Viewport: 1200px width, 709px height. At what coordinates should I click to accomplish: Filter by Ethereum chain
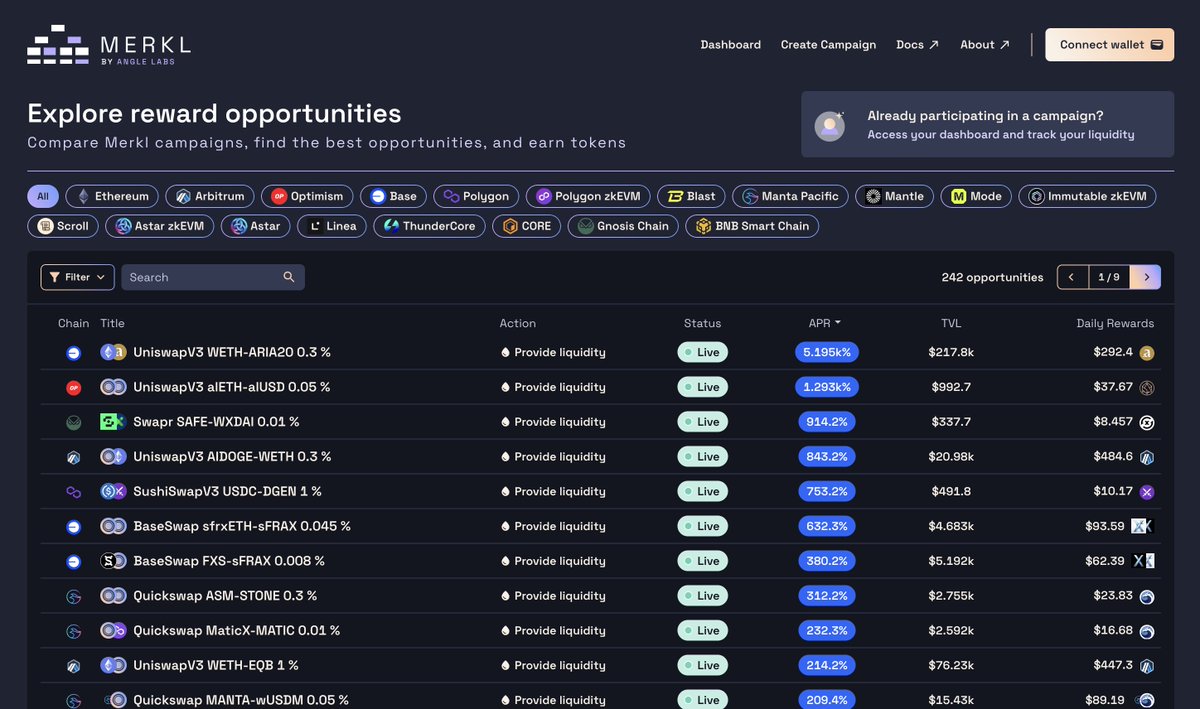tap(112, 196)
